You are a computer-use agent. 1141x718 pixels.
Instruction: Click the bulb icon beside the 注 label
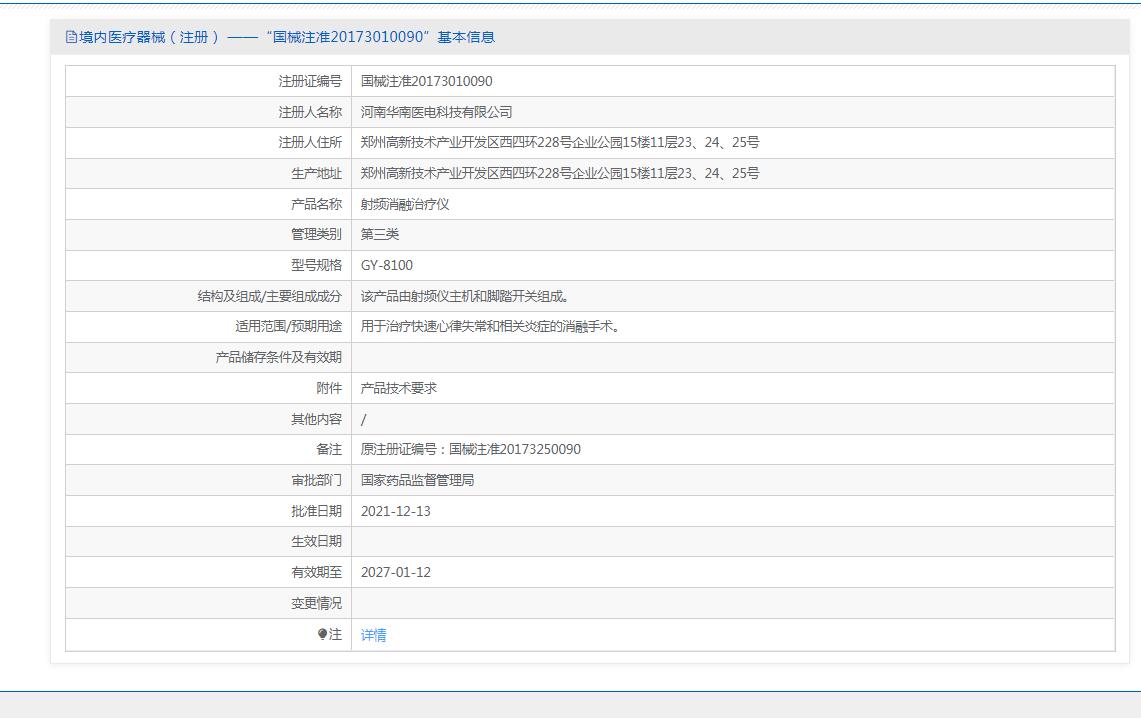322,634
